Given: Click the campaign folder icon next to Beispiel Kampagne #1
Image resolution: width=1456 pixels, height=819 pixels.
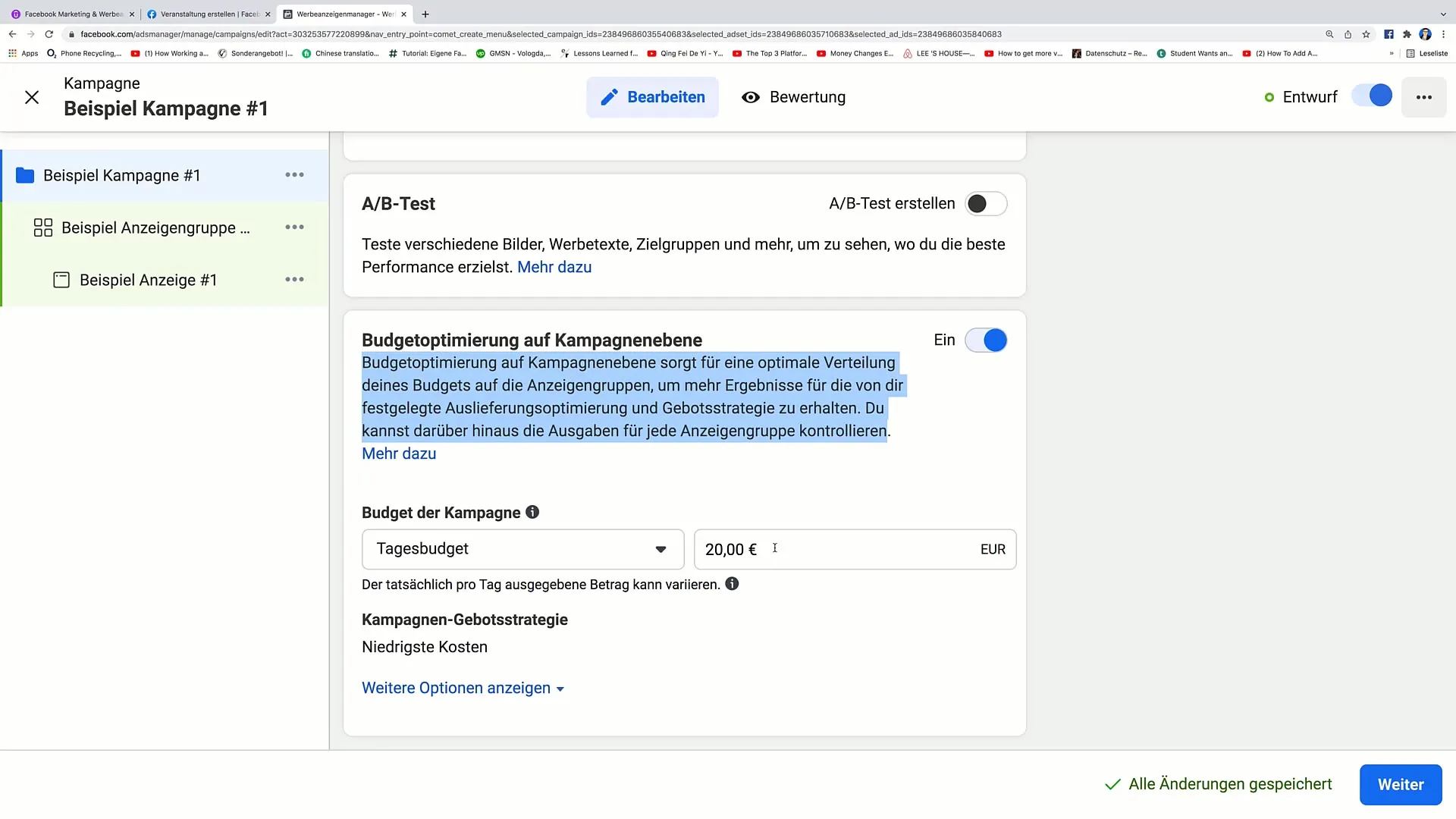Looking at the screenshot, I should point(25,175).
